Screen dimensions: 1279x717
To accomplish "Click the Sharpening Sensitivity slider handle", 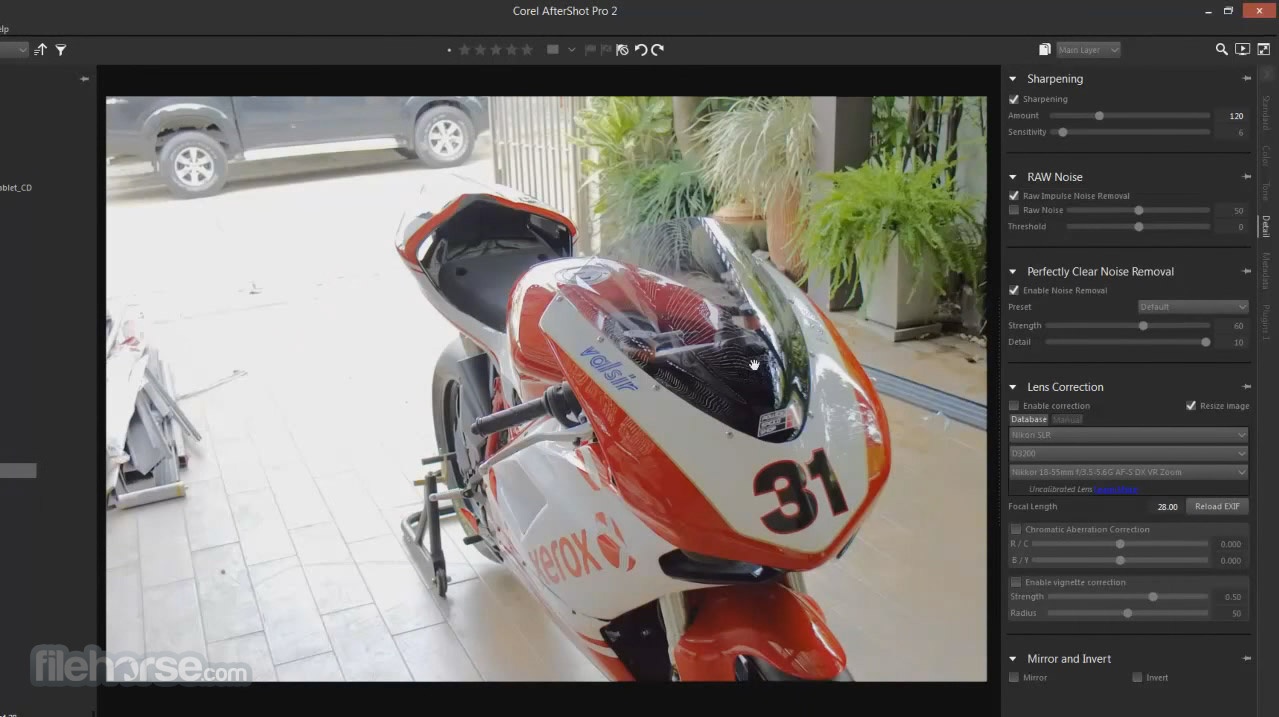I will (x=1062, y=132).
